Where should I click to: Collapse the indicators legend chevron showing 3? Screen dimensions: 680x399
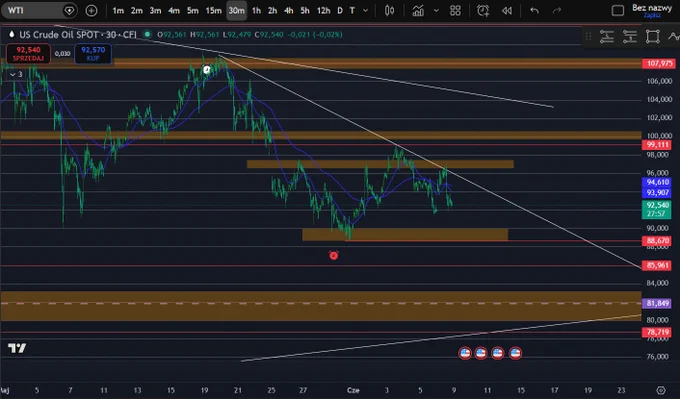click(x=16, y=75)
